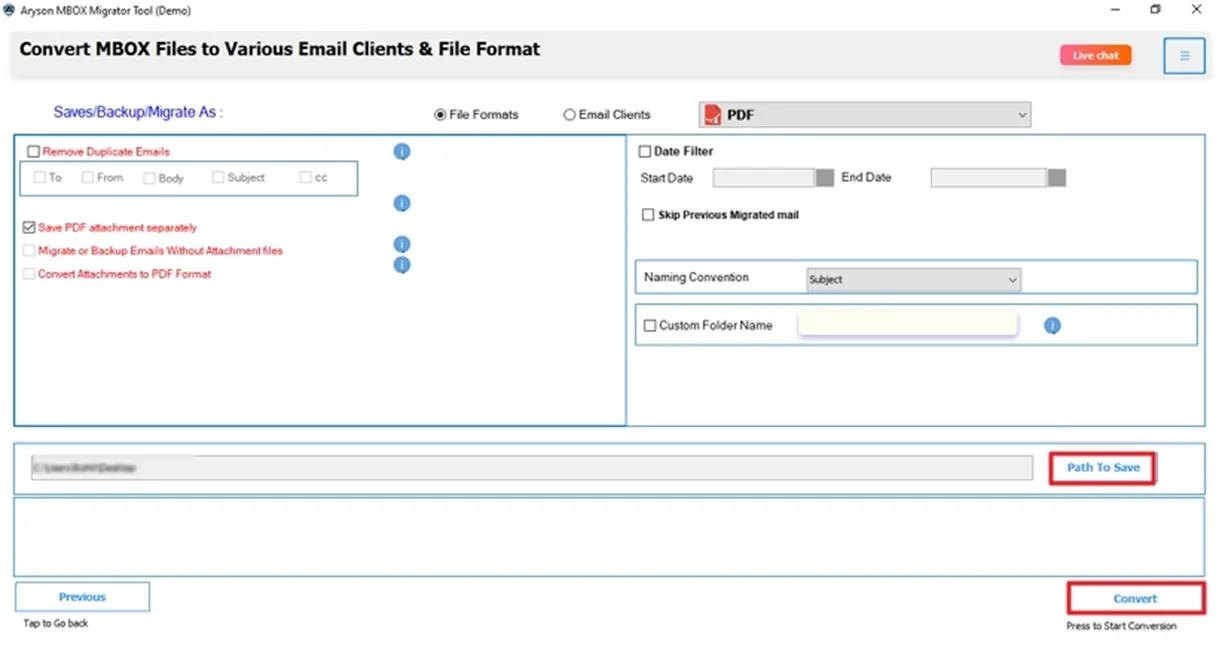Screen dimensions: 1219x650
Task: Enable the Custom Folder Name checkbox
Action: [x=651, y=326]
